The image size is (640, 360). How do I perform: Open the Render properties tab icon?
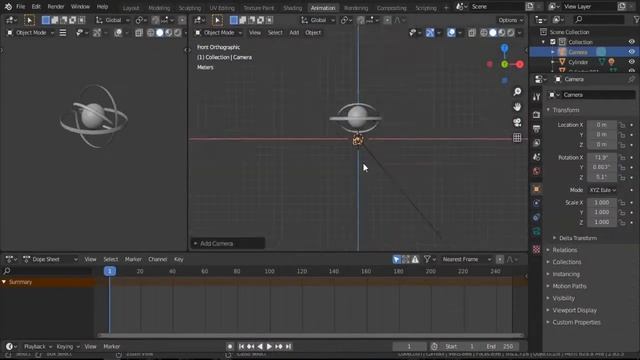point(536,115)
